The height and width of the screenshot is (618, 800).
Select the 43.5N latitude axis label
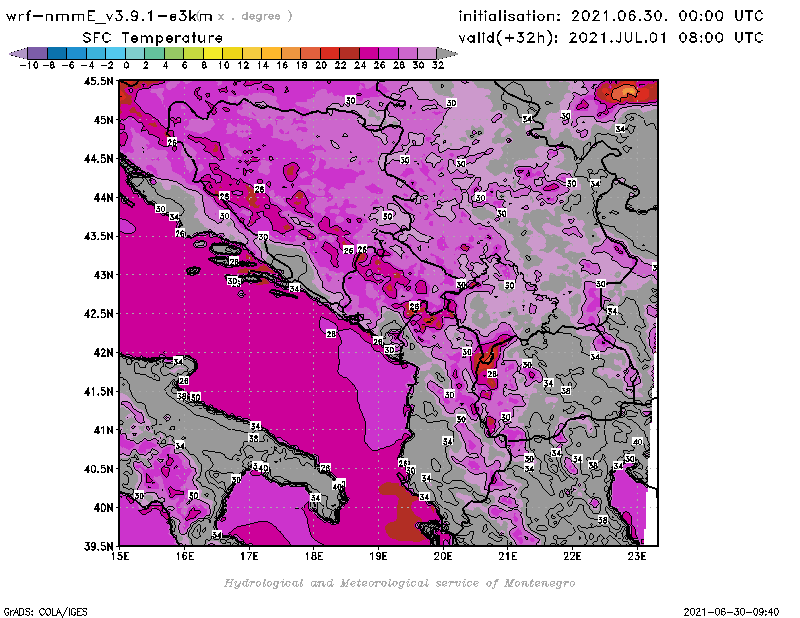pos(98,236)
